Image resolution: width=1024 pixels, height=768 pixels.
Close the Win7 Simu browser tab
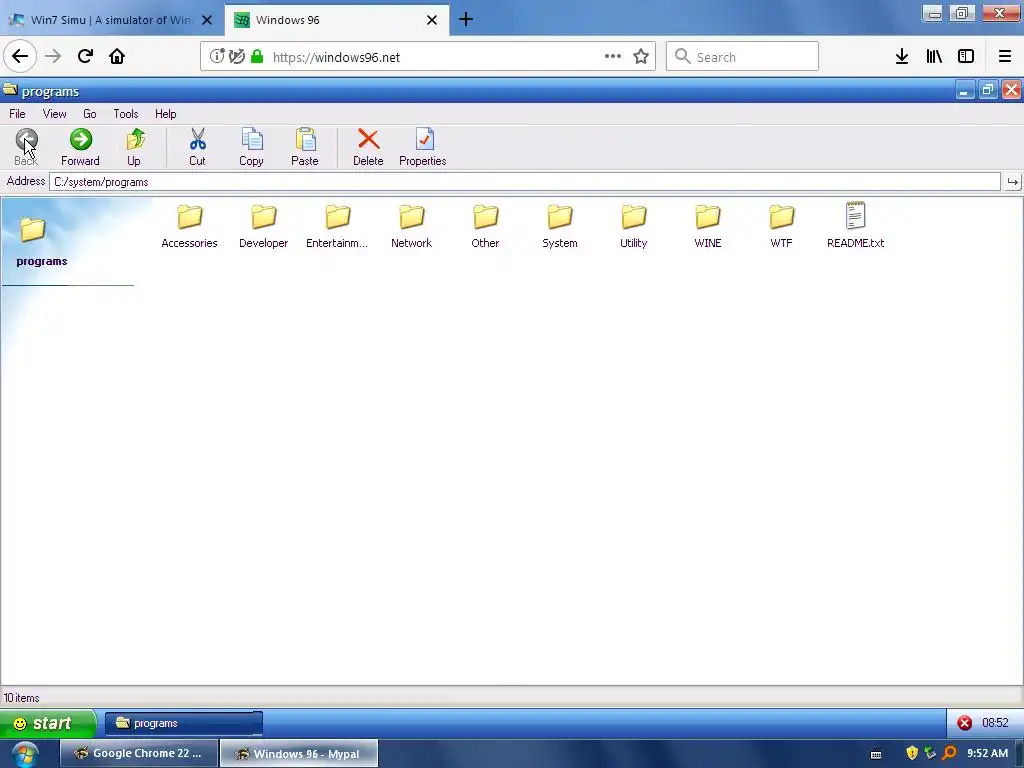207,20
